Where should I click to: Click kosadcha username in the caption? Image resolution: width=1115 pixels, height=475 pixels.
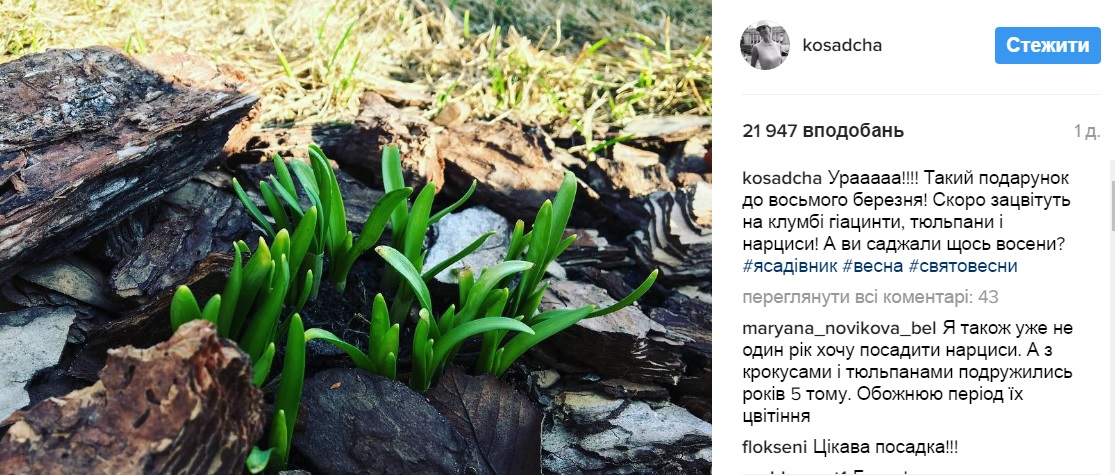click(x=783, y=177)
